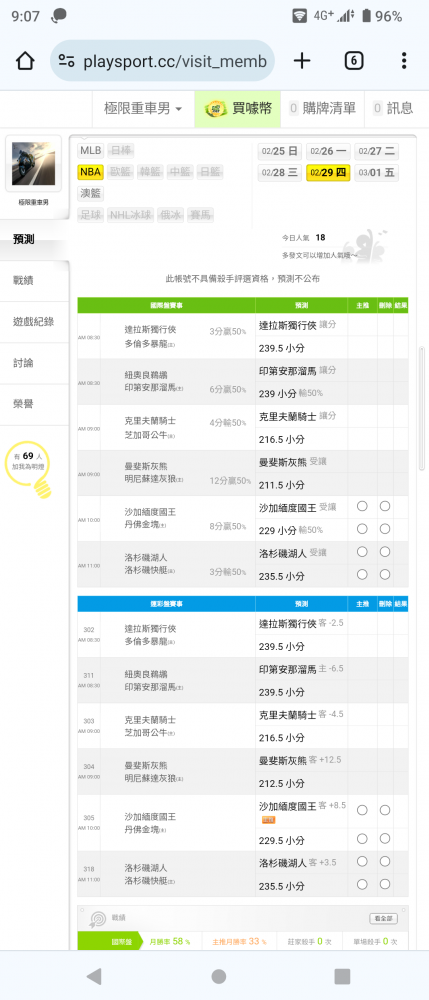Select 主推 radio for 229 小分 輸50%

pos(362,529)
